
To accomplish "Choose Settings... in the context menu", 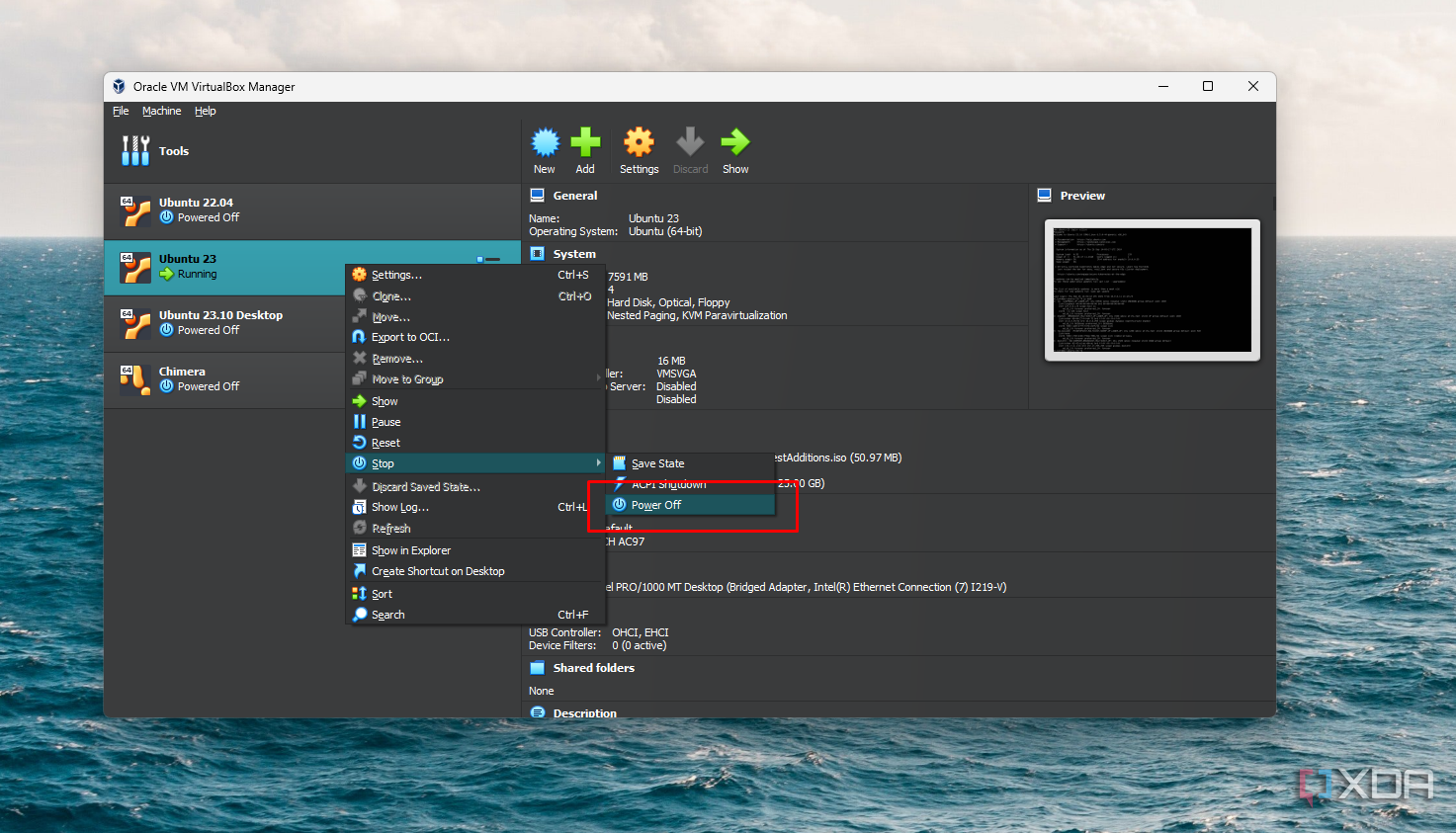I will point(474,275).
